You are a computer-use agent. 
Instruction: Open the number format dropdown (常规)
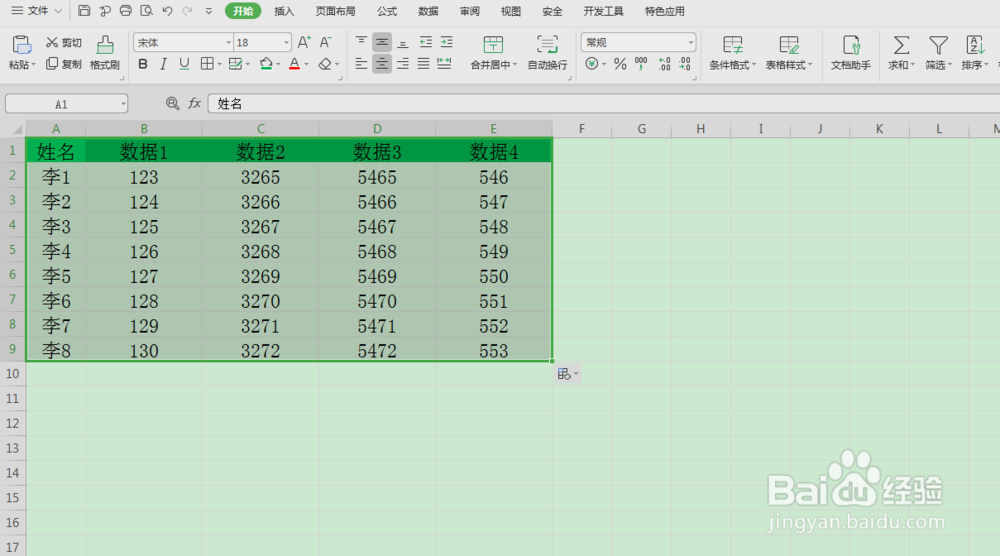tap(691, 43)
